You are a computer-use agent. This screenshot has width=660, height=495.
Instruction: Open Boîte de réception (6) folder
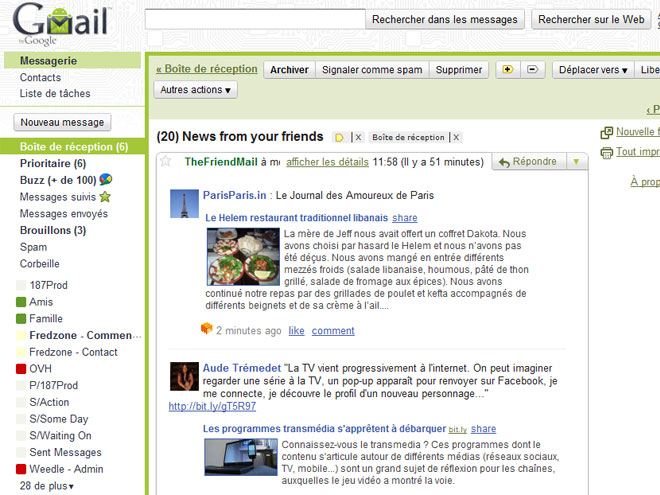click(74, 146)
